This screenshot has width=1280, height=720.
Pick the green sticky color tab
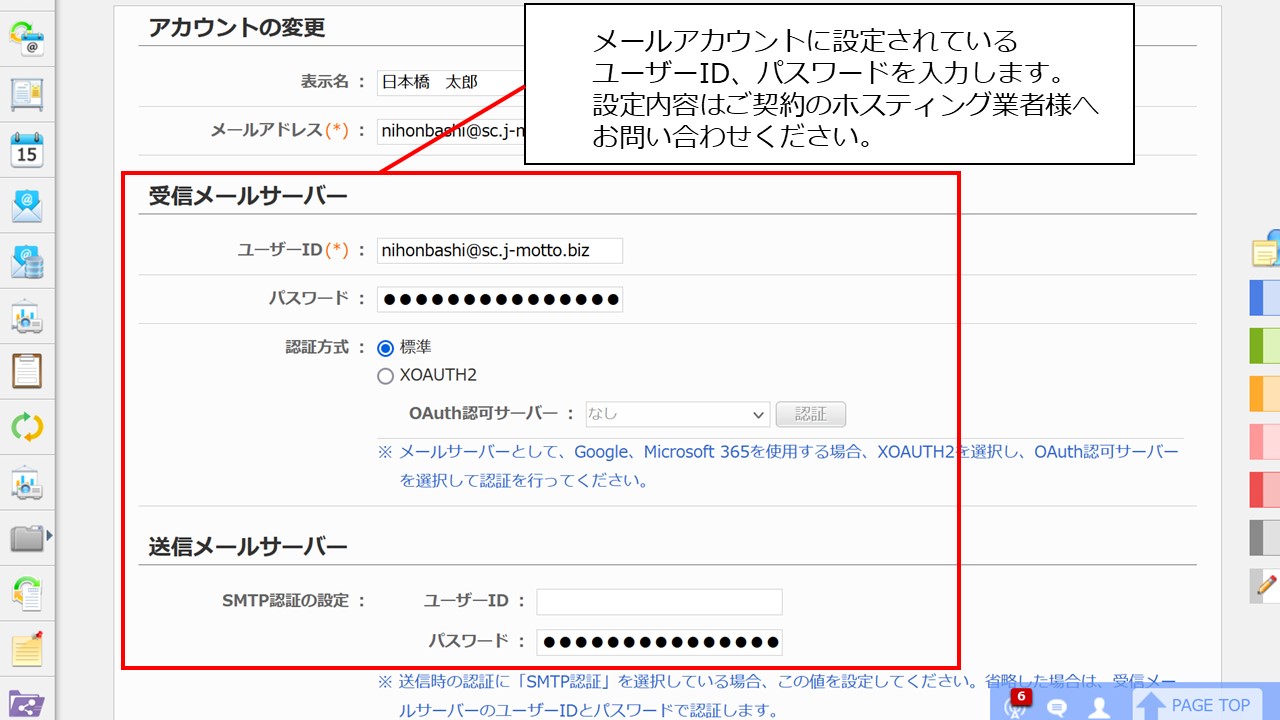coord(1265,346)
